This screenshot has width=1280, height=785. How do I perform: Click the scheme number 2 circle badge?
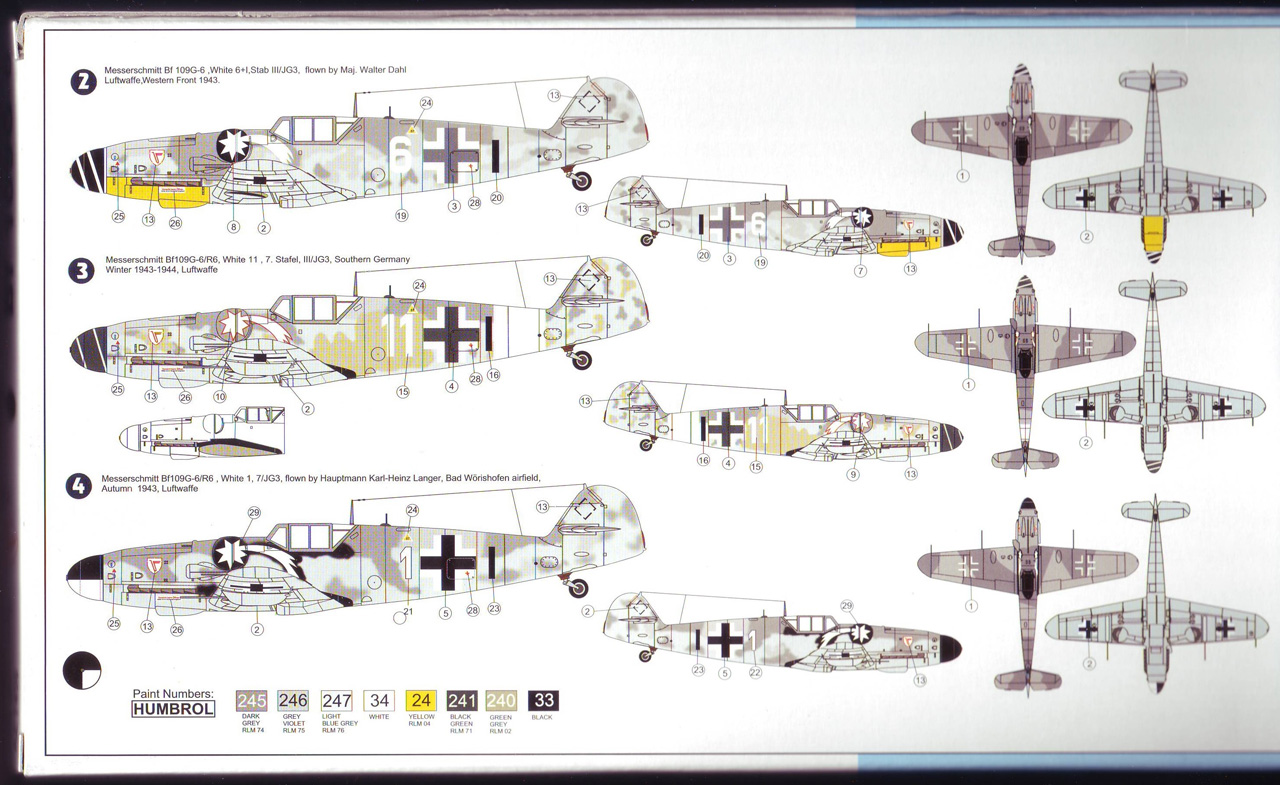84,82
